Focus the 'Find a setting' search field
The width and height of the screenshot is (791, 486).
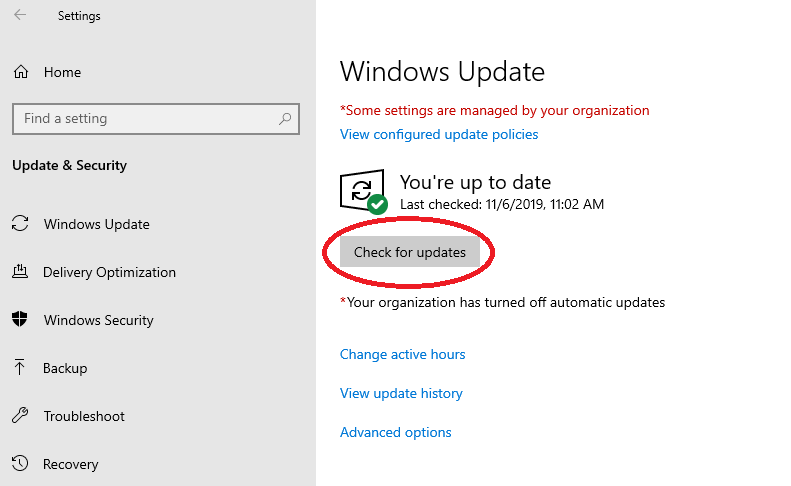coord(145,118)
